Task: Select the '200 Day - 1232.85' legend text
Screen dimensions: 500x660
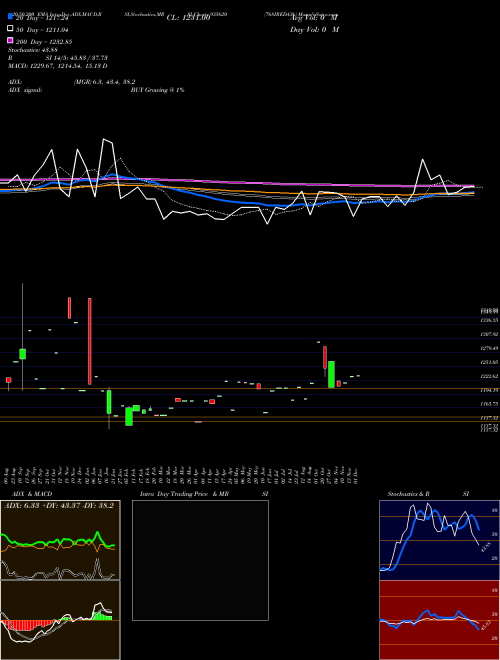Action: click(x=44, y=42)
